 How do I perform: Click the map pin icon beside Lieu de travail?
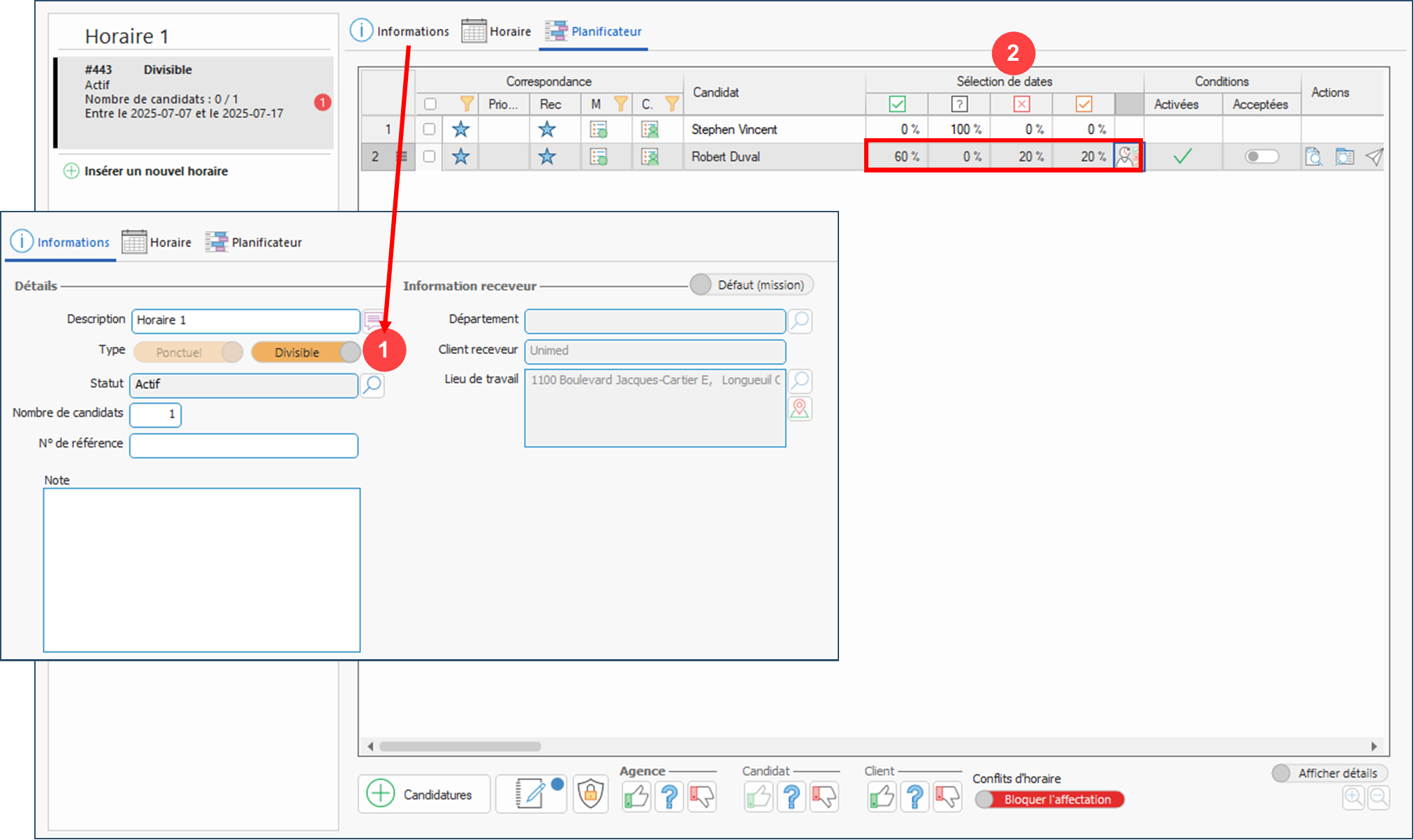[800, 408]
